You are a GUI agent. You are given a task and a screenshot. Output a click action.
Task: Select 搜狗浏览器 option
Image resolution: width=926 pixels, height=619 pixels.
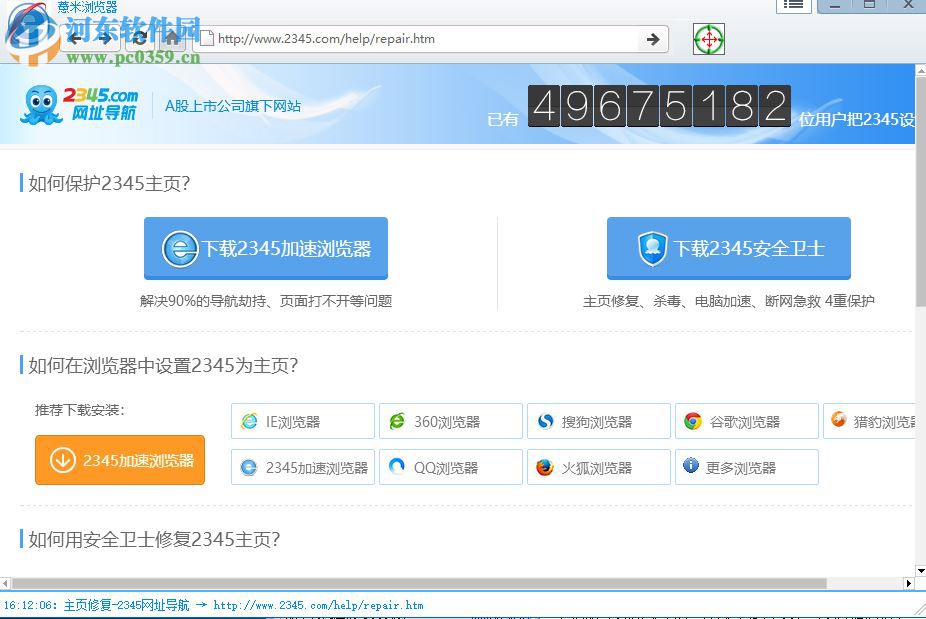(599, 421)
